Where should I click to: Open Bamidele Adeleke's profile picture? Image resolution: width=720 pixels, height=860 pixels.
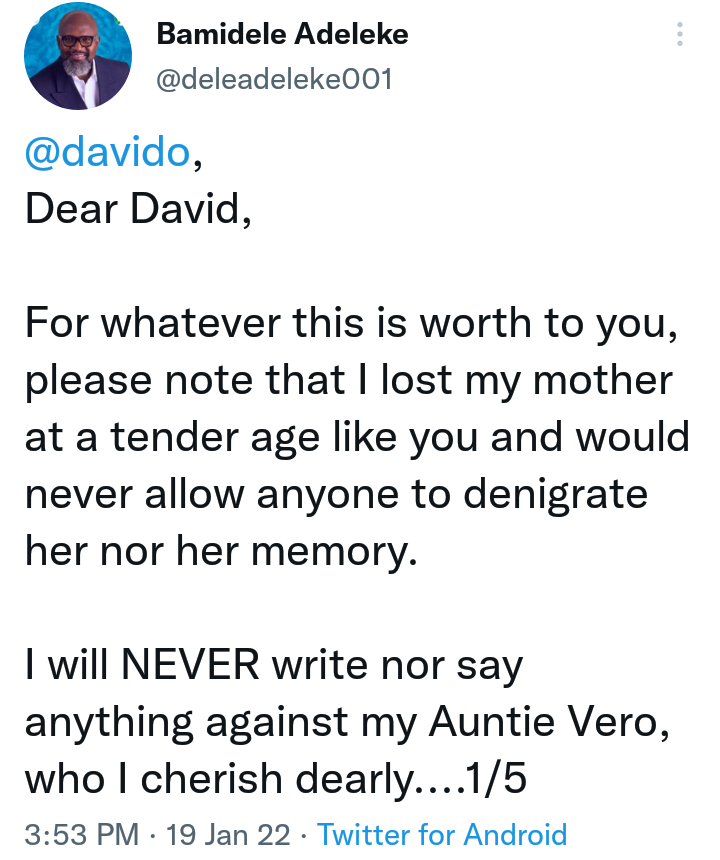click(78, 55)
